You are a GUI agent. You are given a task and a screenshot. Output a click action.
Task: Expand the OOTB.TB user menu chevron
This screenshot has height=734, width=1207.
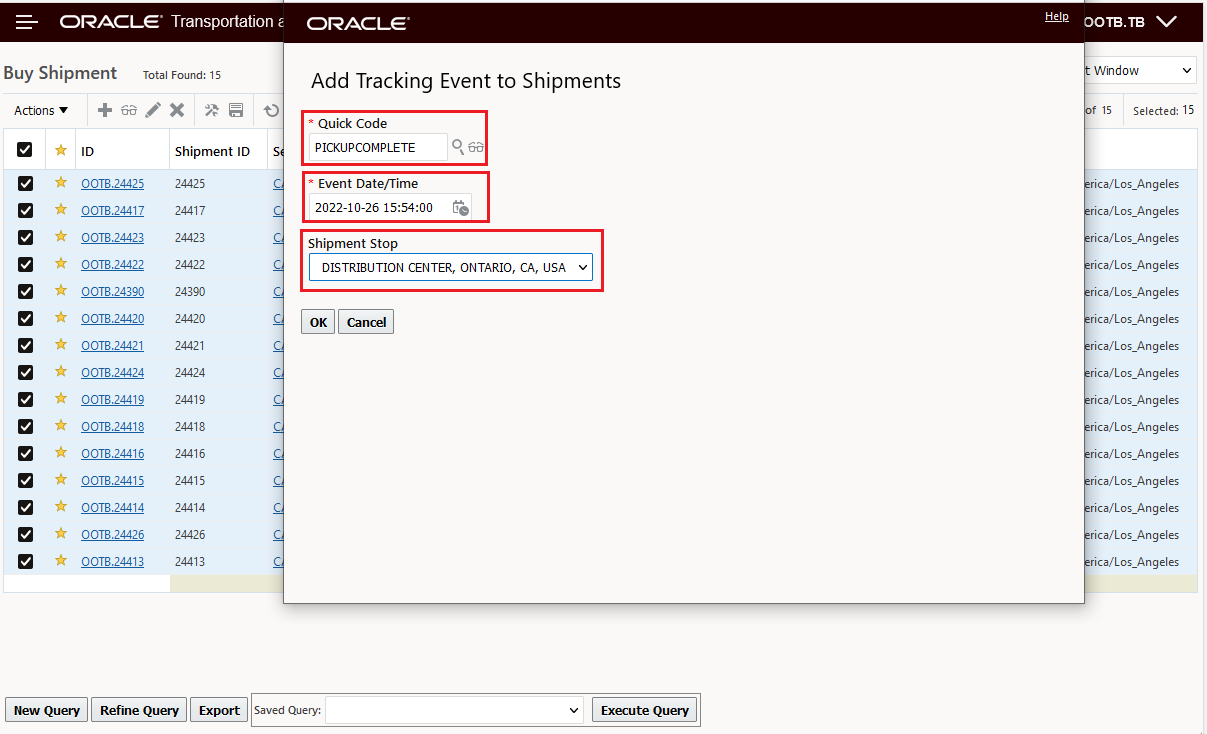click(x=1166, y=21)
